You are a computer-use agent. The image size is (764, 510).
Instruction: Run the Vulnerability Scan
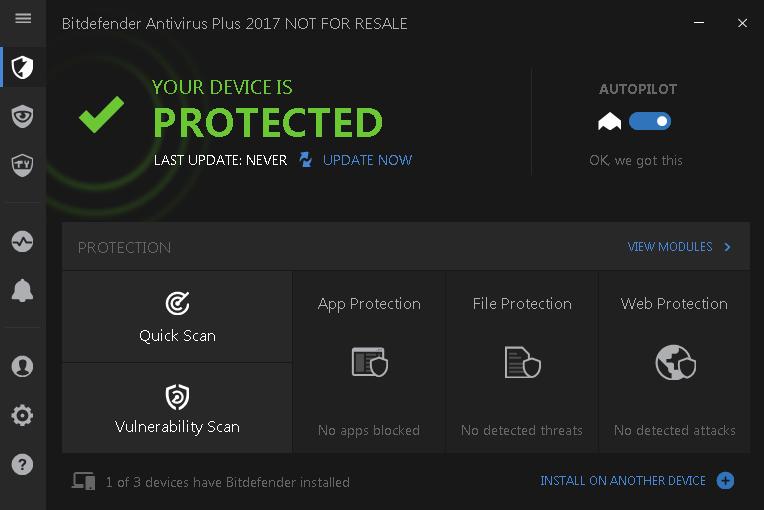[x=177, y=408]
